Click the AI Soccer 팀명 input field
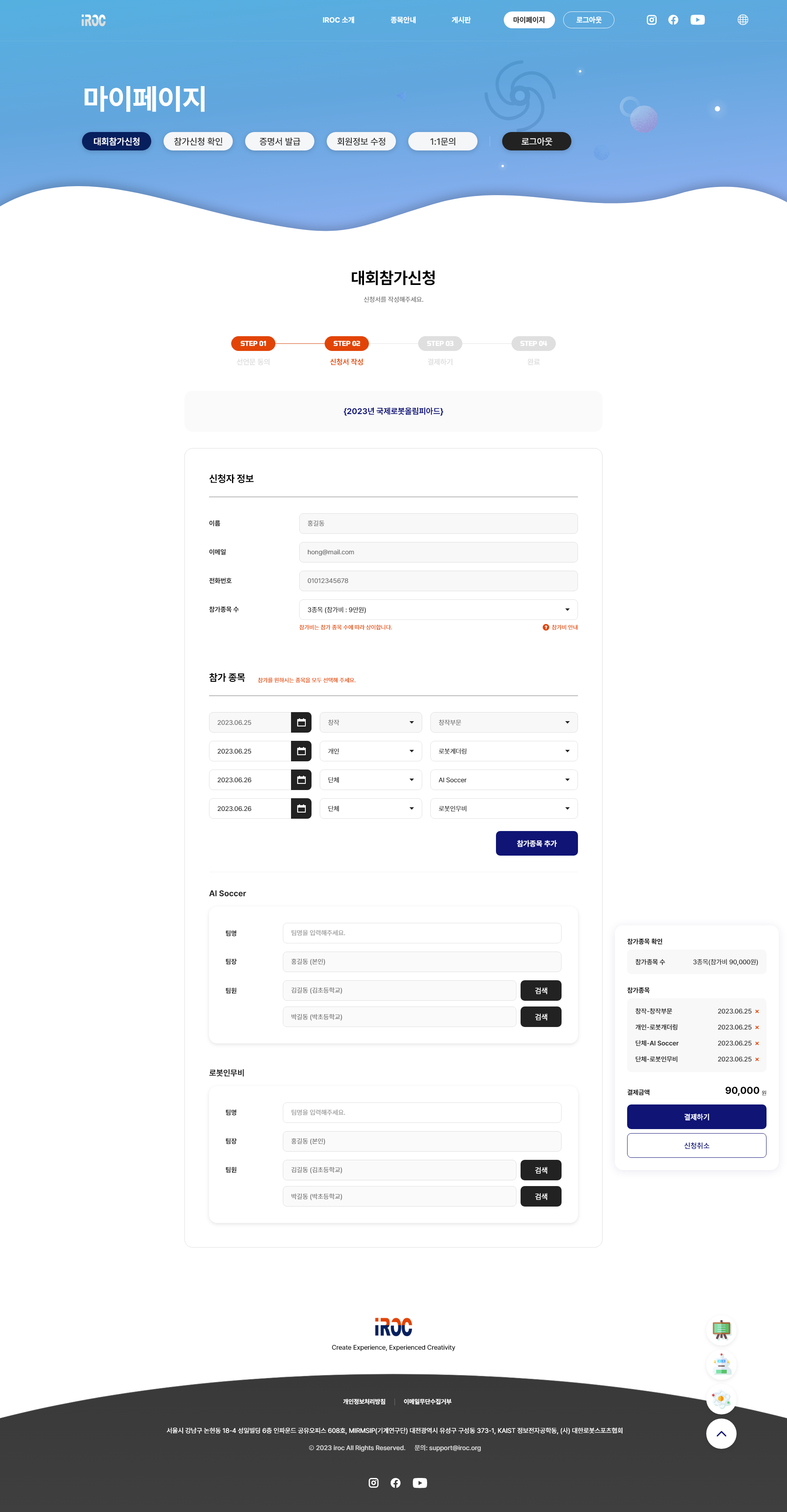This screenshot has height=1512, width=787. 421,933
